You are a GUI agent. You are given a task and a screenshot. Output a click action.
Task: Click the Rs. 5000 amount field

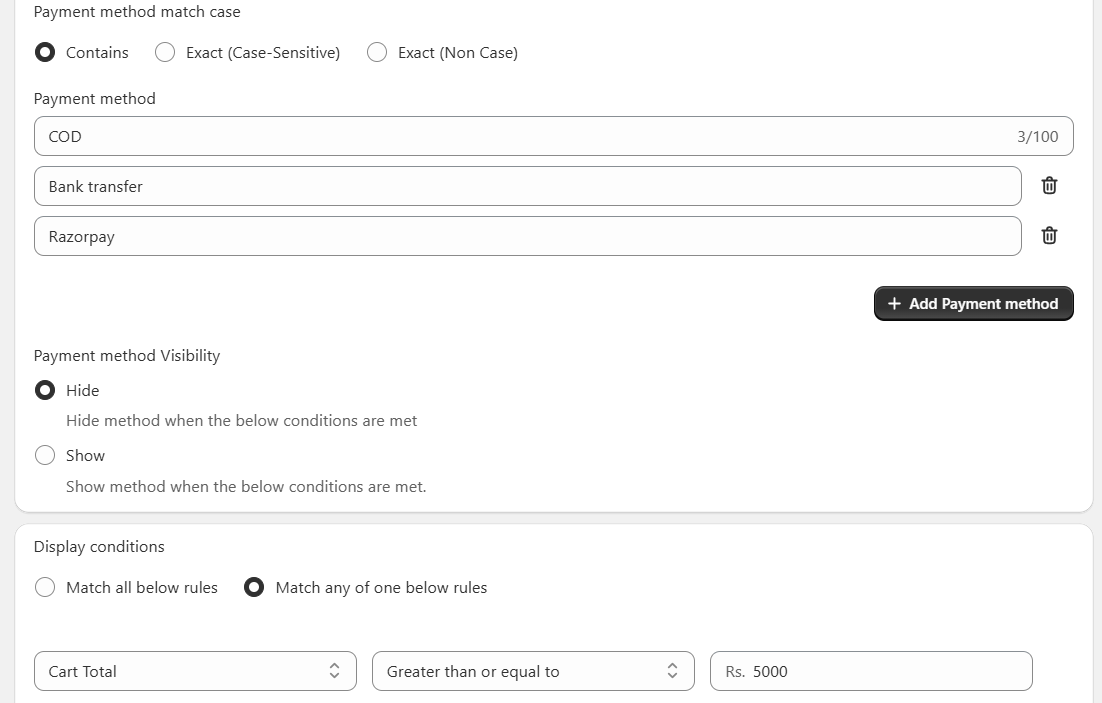880,672
